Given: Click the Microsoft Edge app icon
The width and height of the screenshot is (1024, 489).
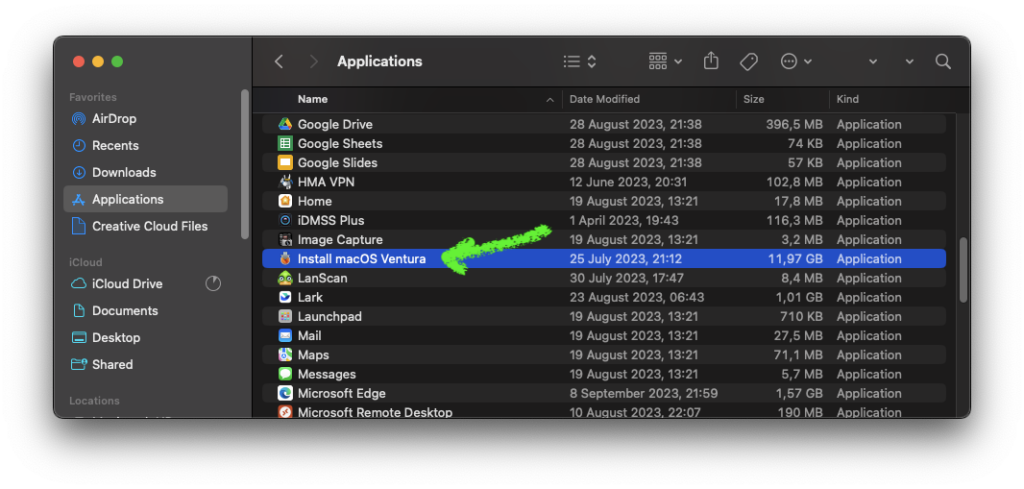Looking at the screenshot, I should tap(285, 394).
